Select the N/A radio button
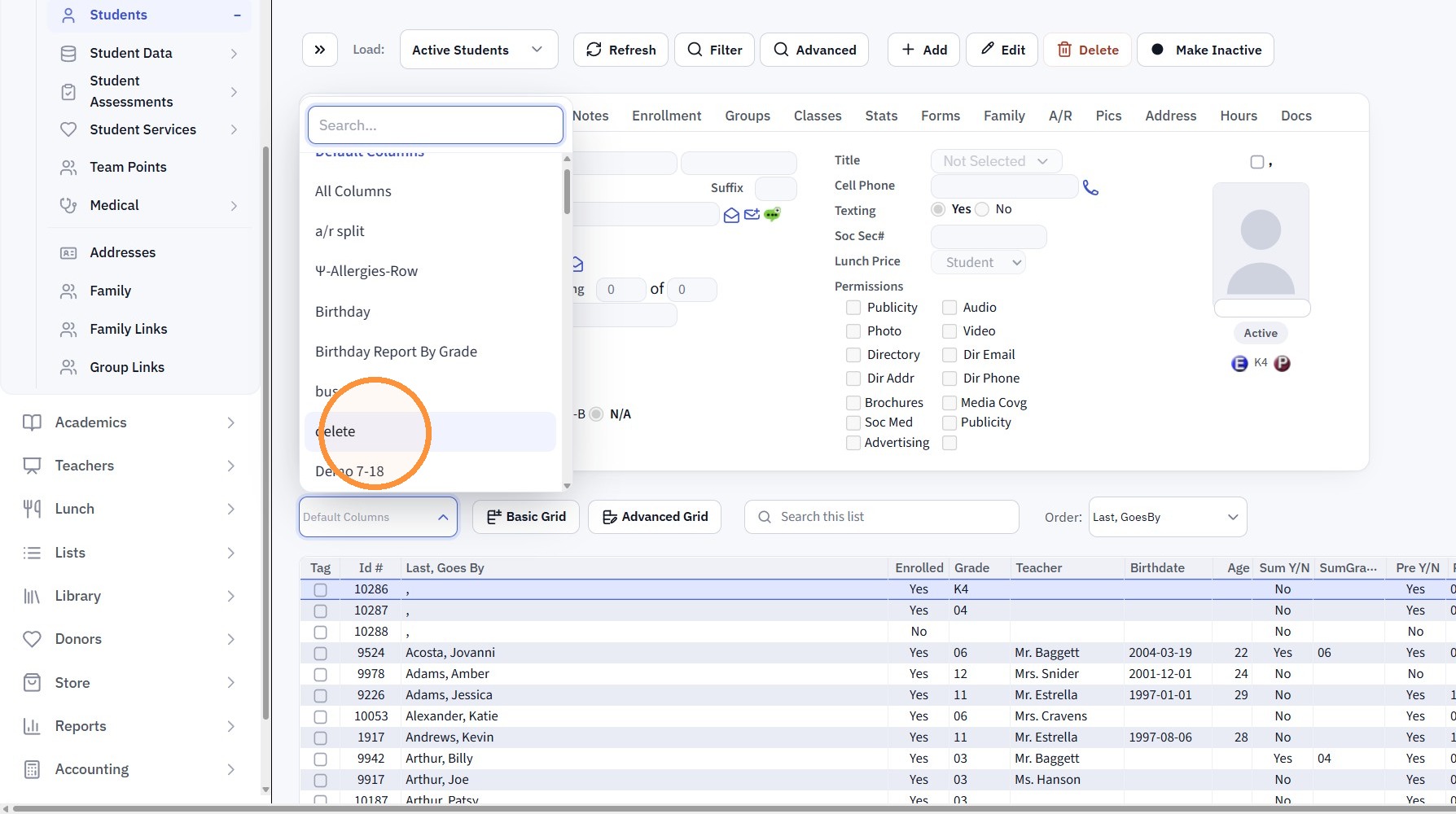The height and width of the screenshot is (814, 1456). coord(596,414)
